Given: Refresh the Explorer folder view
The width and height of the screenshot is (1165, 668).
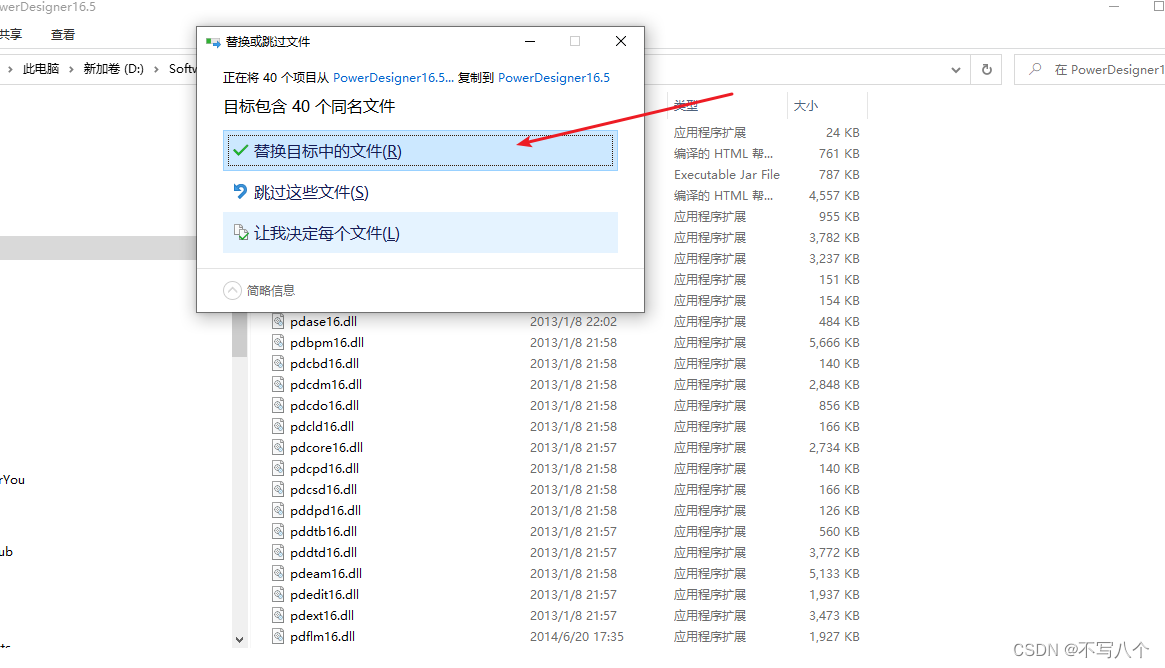Looking at the screenshot, I should [x=987, y=70].
